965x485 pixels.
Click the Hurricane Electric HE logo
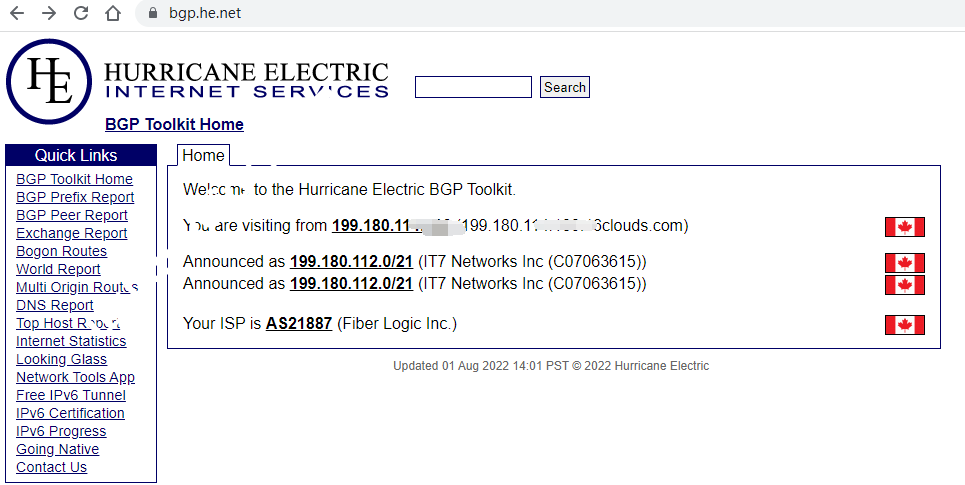(48, 81)
